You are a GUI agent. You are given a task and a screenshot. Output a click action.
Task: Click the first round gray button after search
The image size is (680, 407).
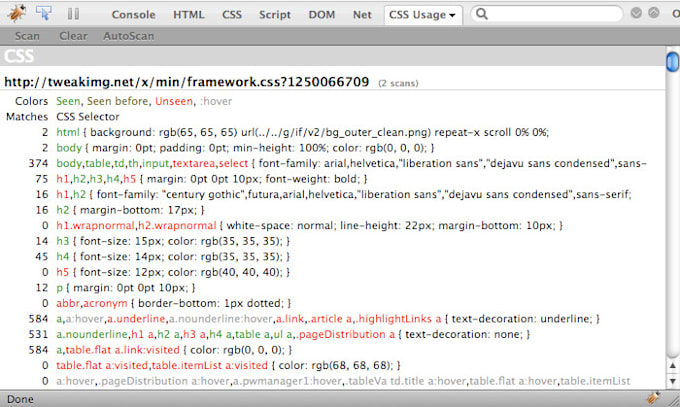click(636, 14)
